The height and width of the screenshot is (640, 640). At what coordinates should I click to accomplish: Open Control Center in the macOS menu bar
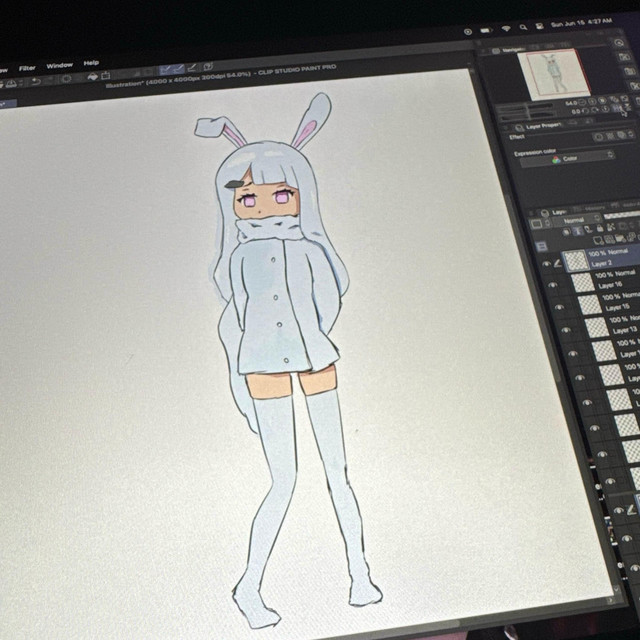tap(540, 26)
